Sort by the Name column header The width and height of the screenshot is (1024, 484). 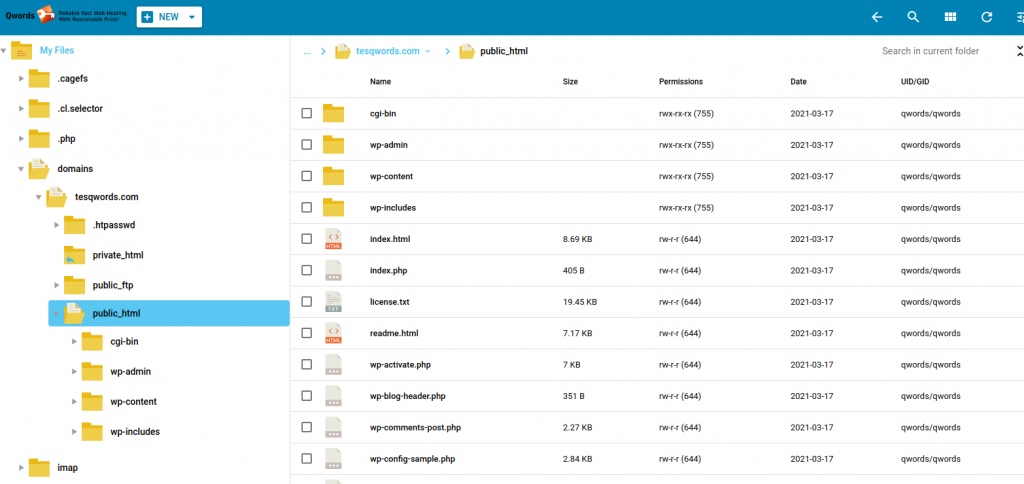(381, 82)
